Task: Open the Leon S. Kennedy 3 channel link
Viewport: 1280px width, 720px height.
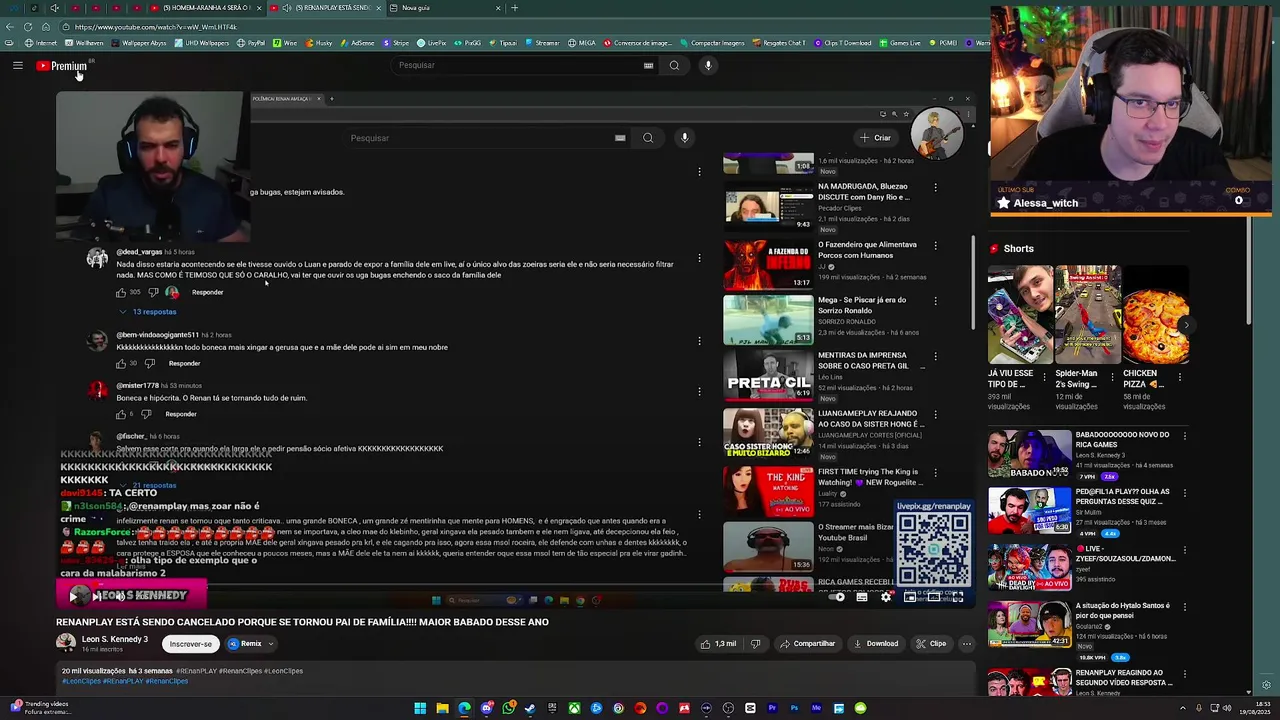Action: click(x=114, y=640)
